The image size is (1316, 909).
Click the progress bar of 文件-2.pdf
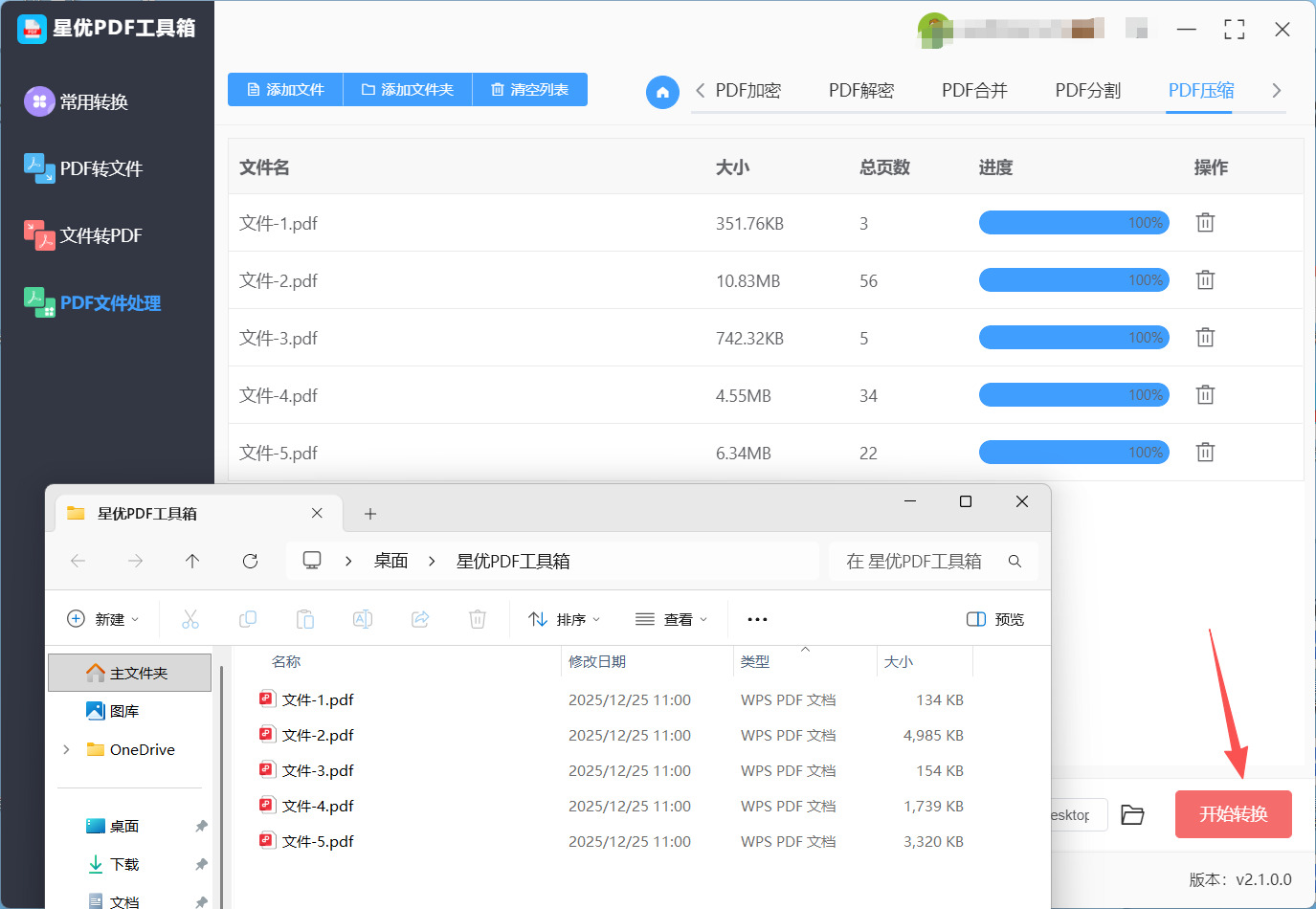click(1073, 280)
